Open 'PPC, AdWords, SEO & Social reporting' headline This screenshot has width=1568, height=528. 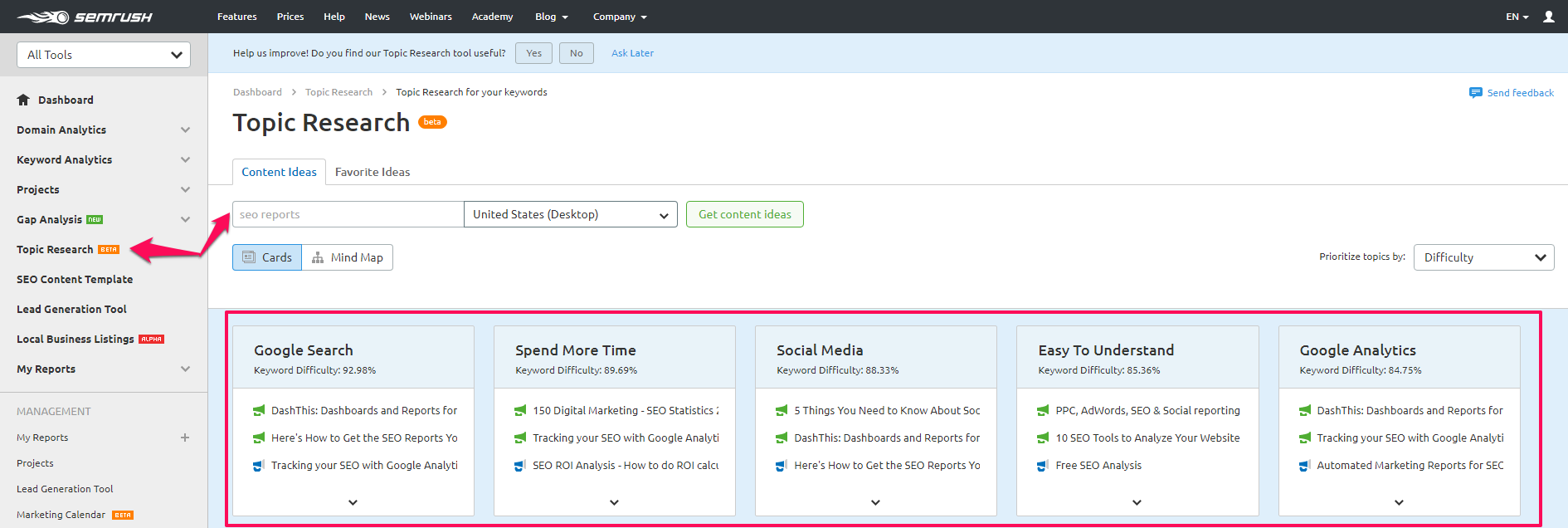pyautogui.click(x=1147, y=411)
